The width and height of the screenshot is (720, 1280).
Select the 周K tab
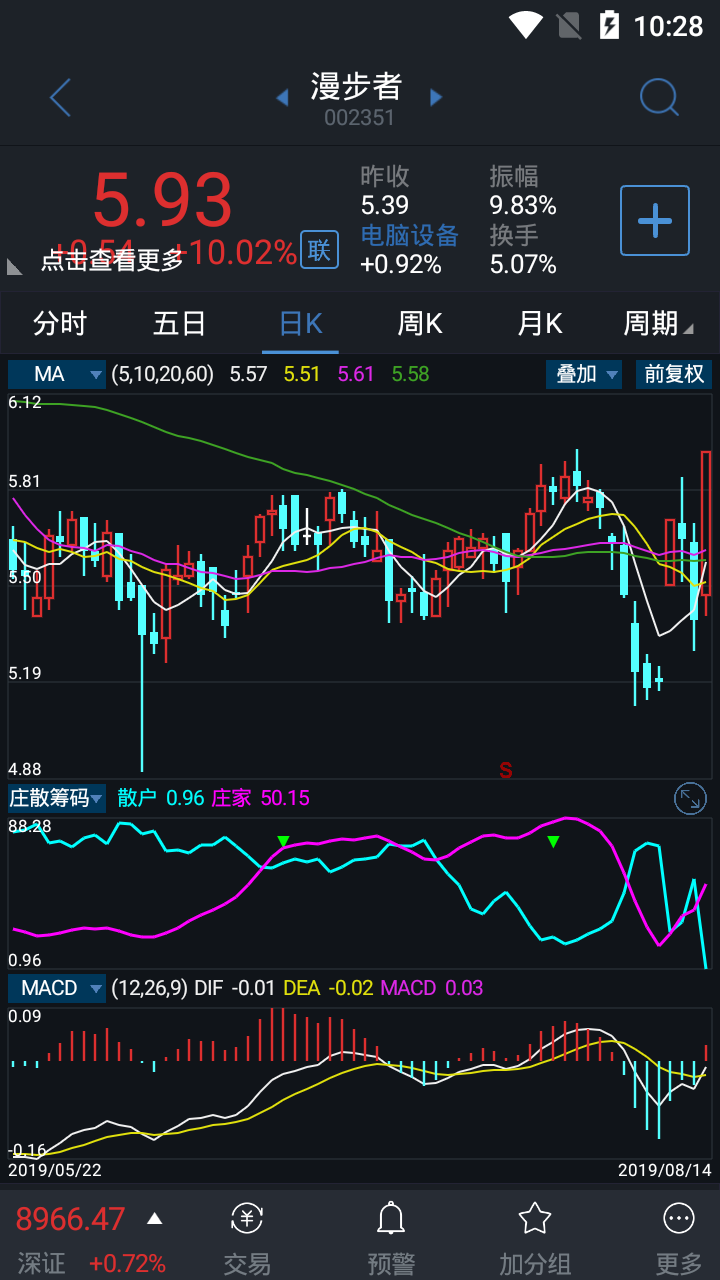click(420, 323)
